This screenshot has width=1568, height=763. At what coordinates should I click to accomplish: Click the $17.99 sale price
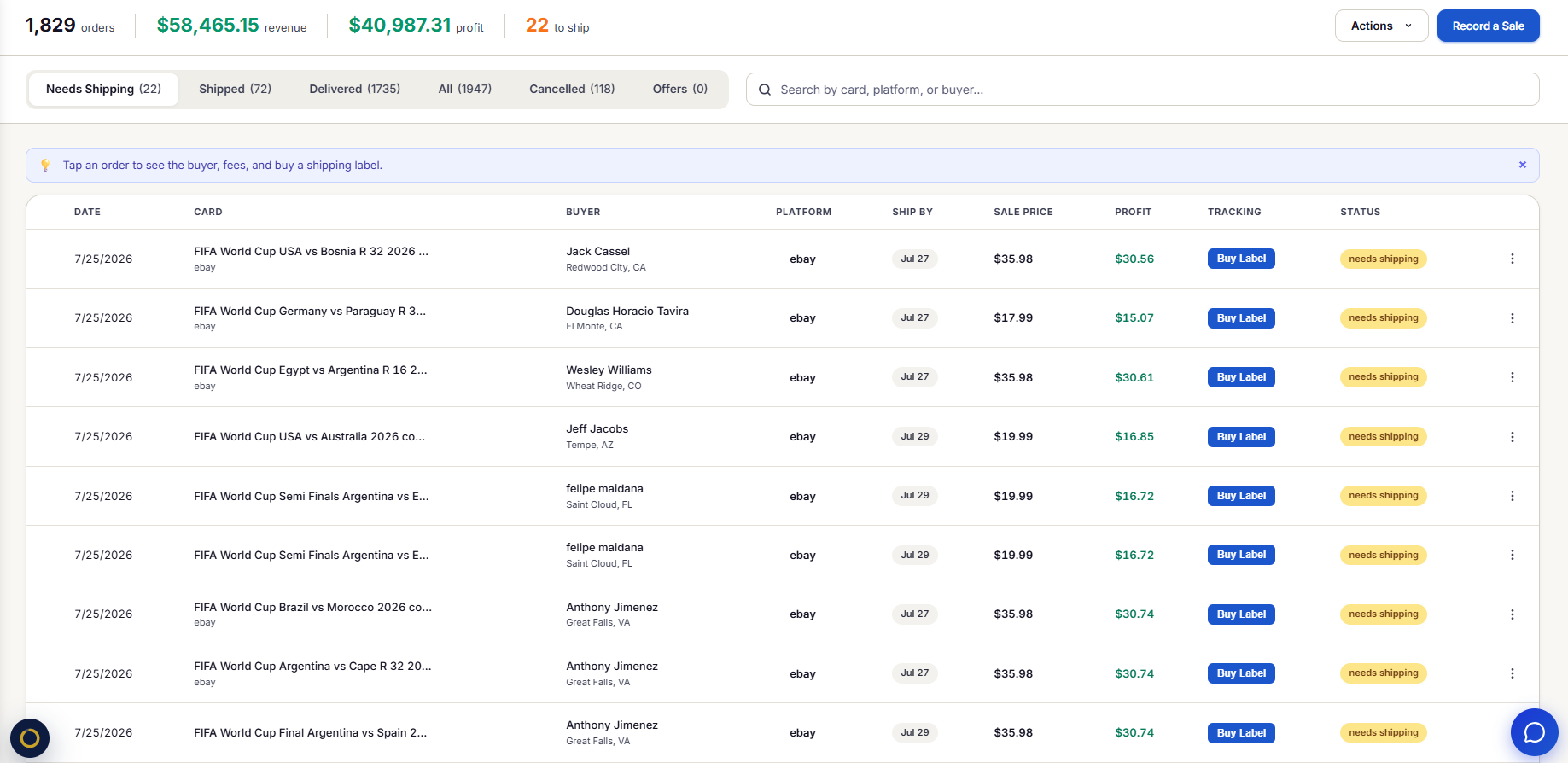tap(1013, 318)
